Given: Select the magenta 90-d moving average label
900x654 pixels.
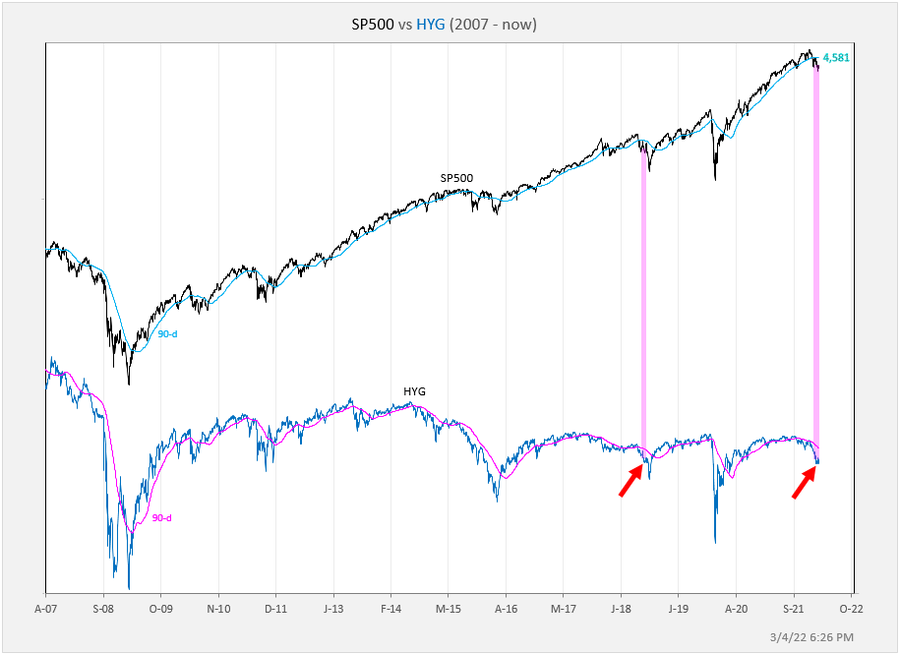Looking at the screenshot, I should [x=162, y=517].
